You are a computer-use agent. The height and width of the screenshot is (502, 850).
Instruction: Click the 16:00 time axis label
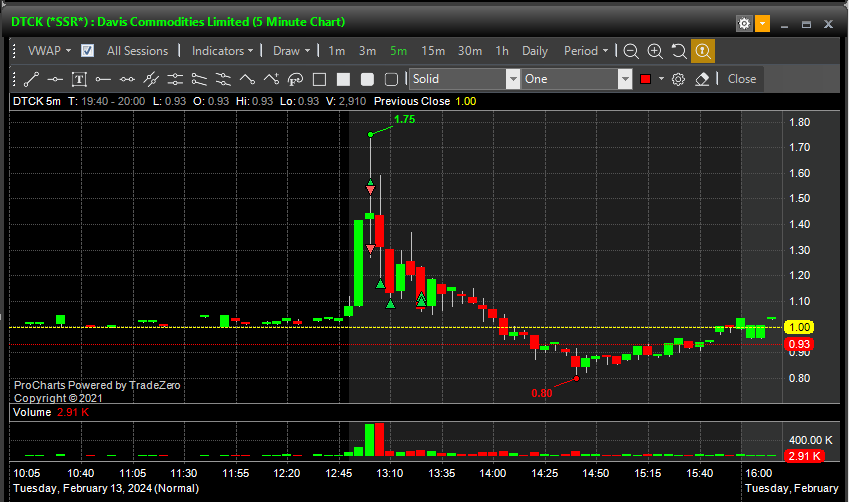pyautogui.click(x=758, y=473)
